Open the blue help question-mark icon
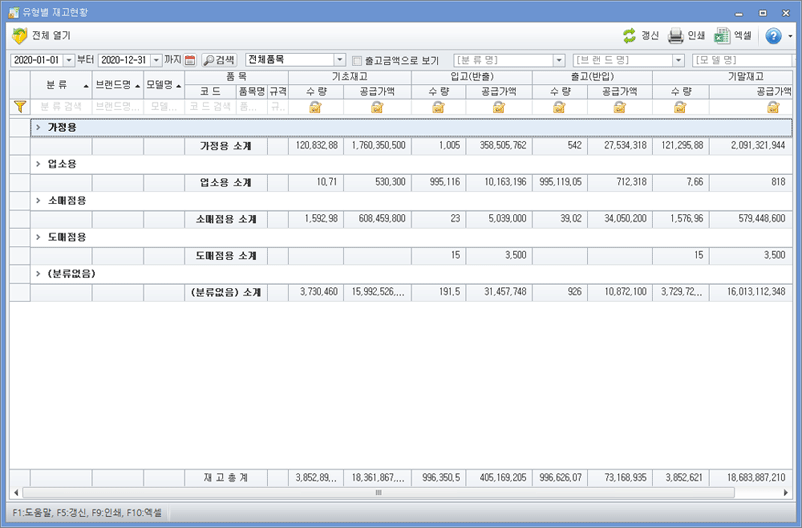This screenshot has height=528, width=802. [773, 35]
